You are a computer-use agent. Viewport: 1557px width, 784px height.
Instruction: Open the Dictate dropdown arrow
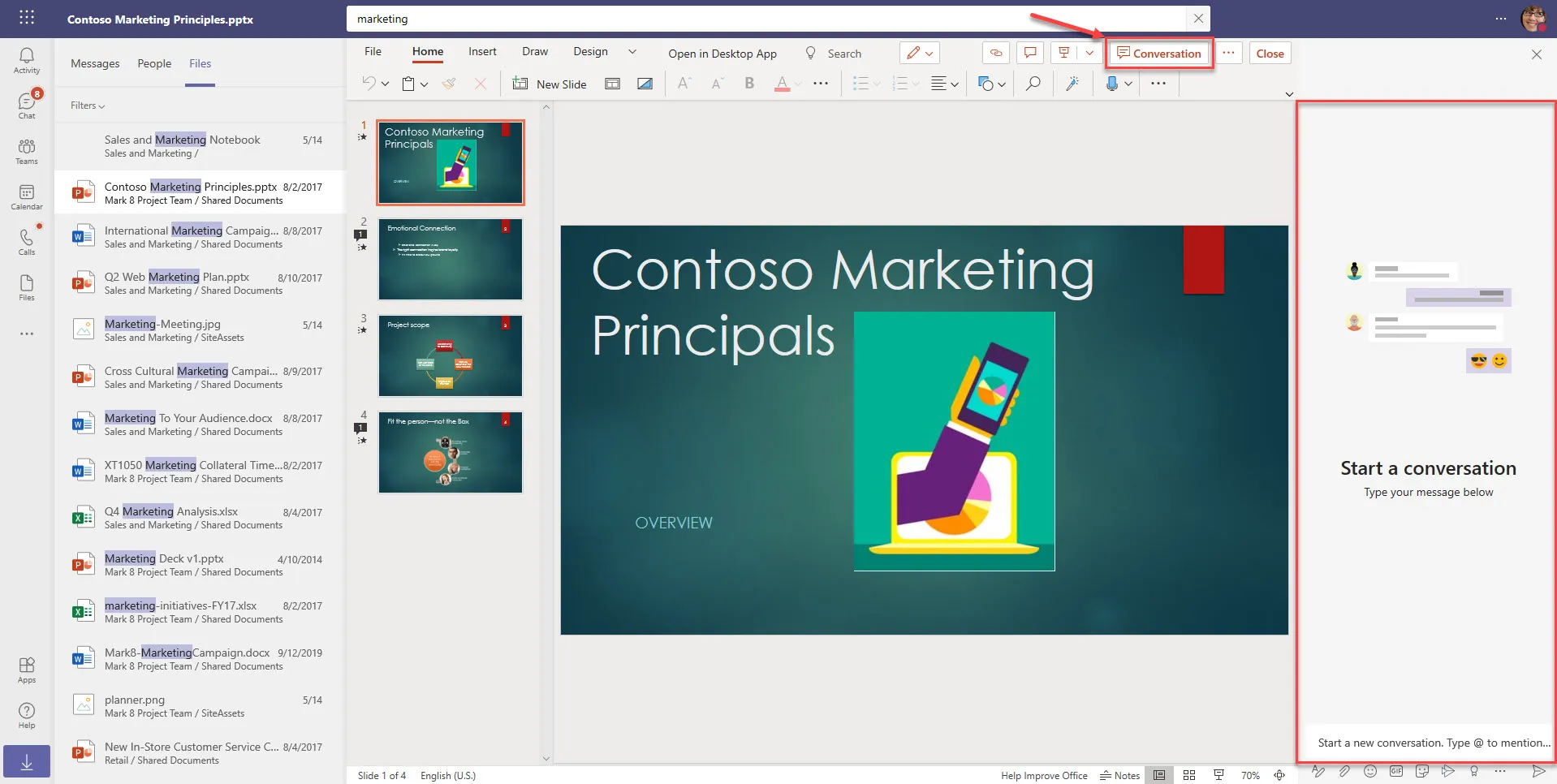[x=1128, y=84]
